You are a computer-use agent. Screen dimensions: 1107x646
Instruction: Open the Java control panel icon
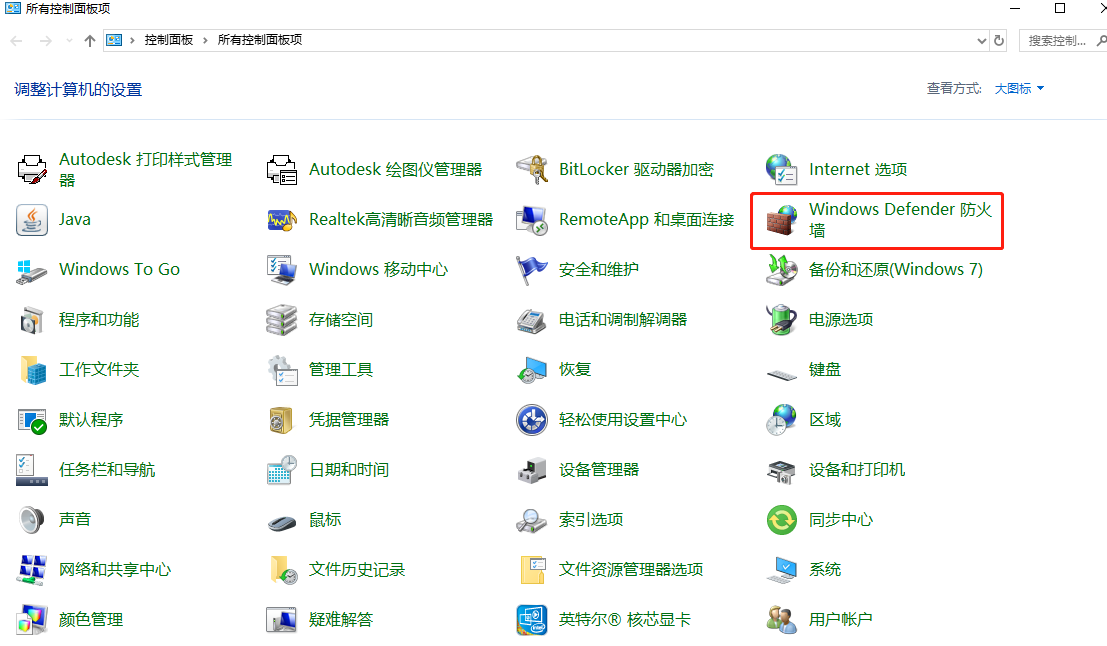[x=32, y=220]
